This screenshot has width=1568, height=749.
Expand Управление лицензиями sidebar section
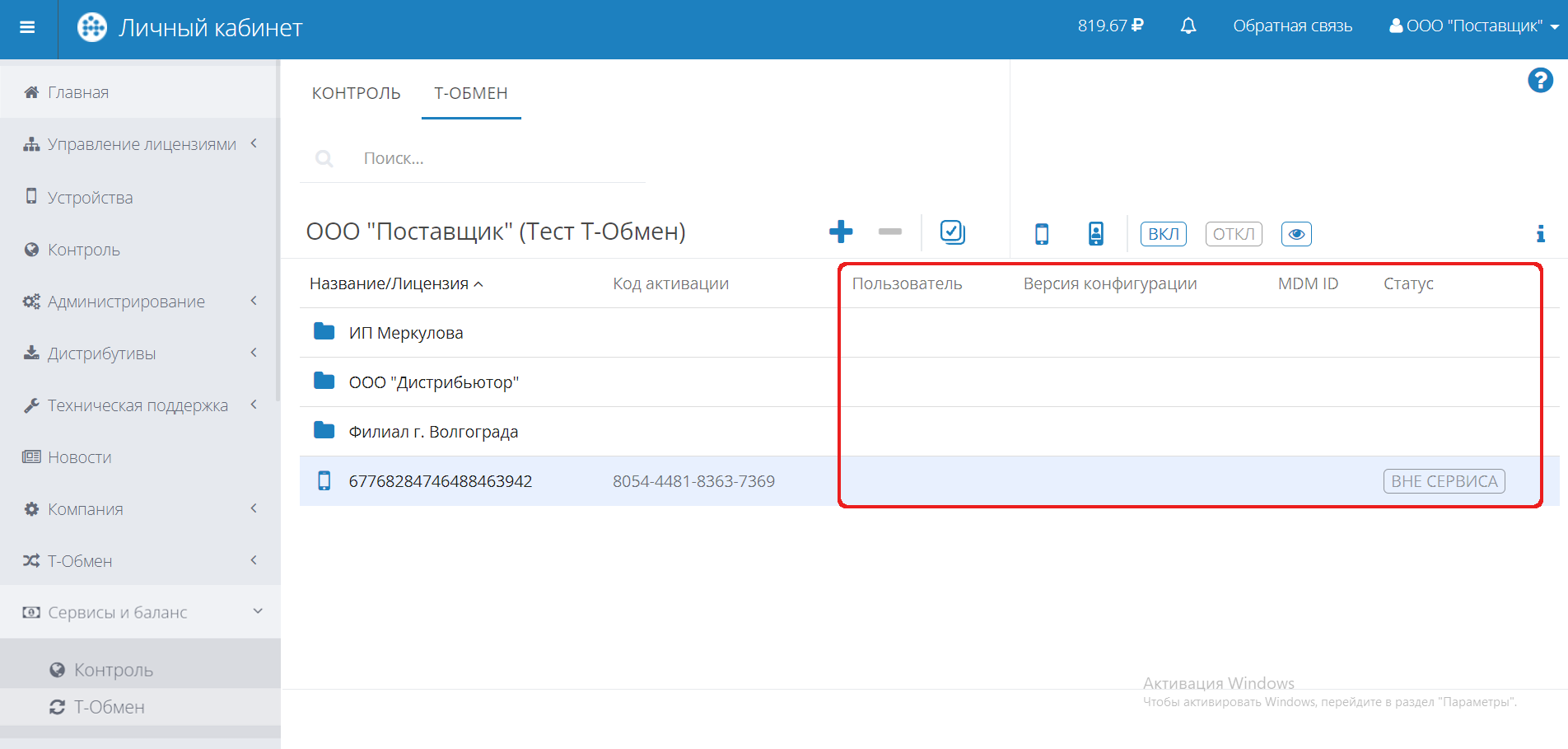tap(141, 144)
